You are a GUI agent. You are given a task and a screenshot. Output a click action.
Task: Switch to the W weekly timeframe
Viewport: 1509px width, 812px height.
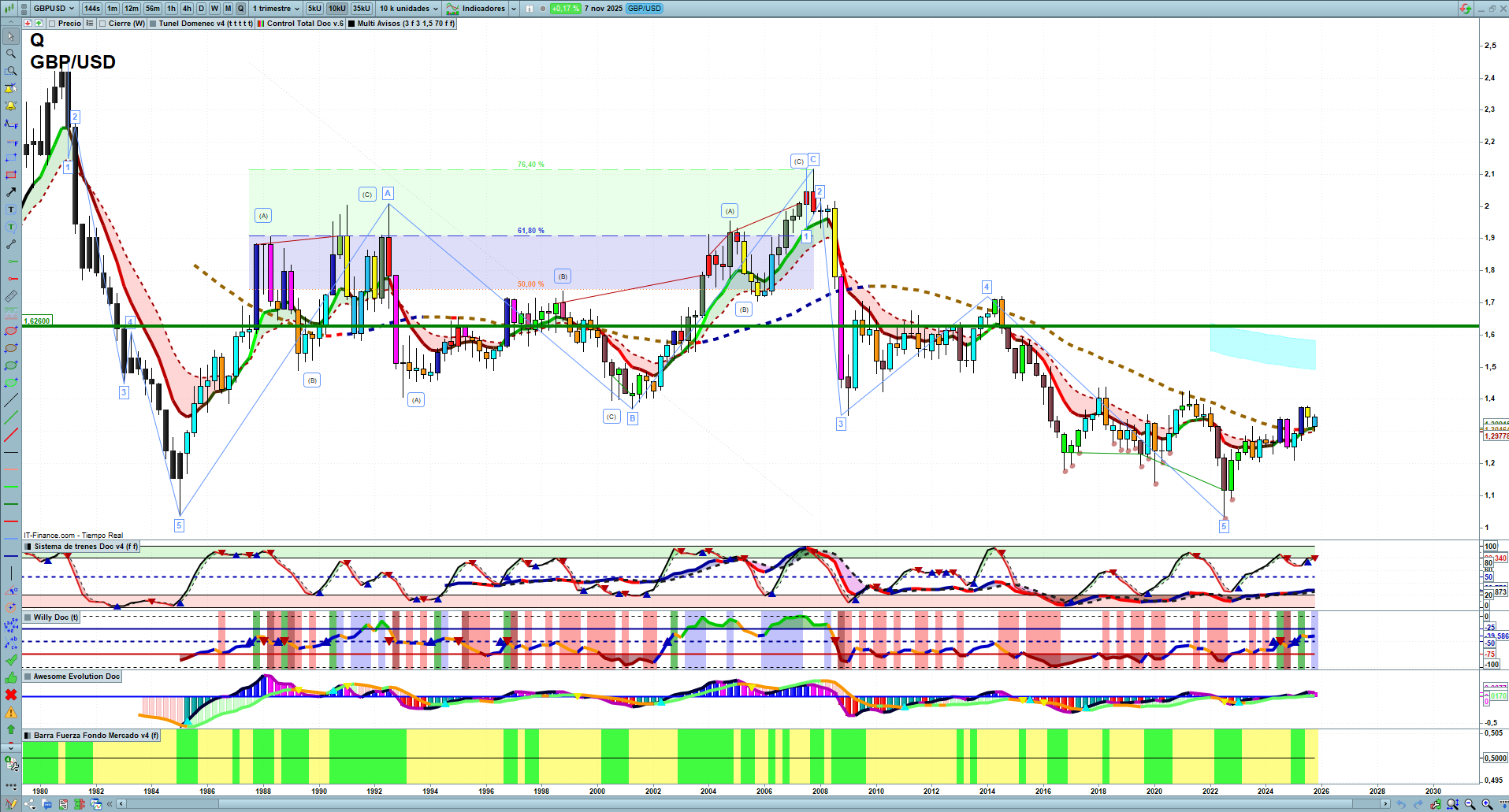[214, 9]
